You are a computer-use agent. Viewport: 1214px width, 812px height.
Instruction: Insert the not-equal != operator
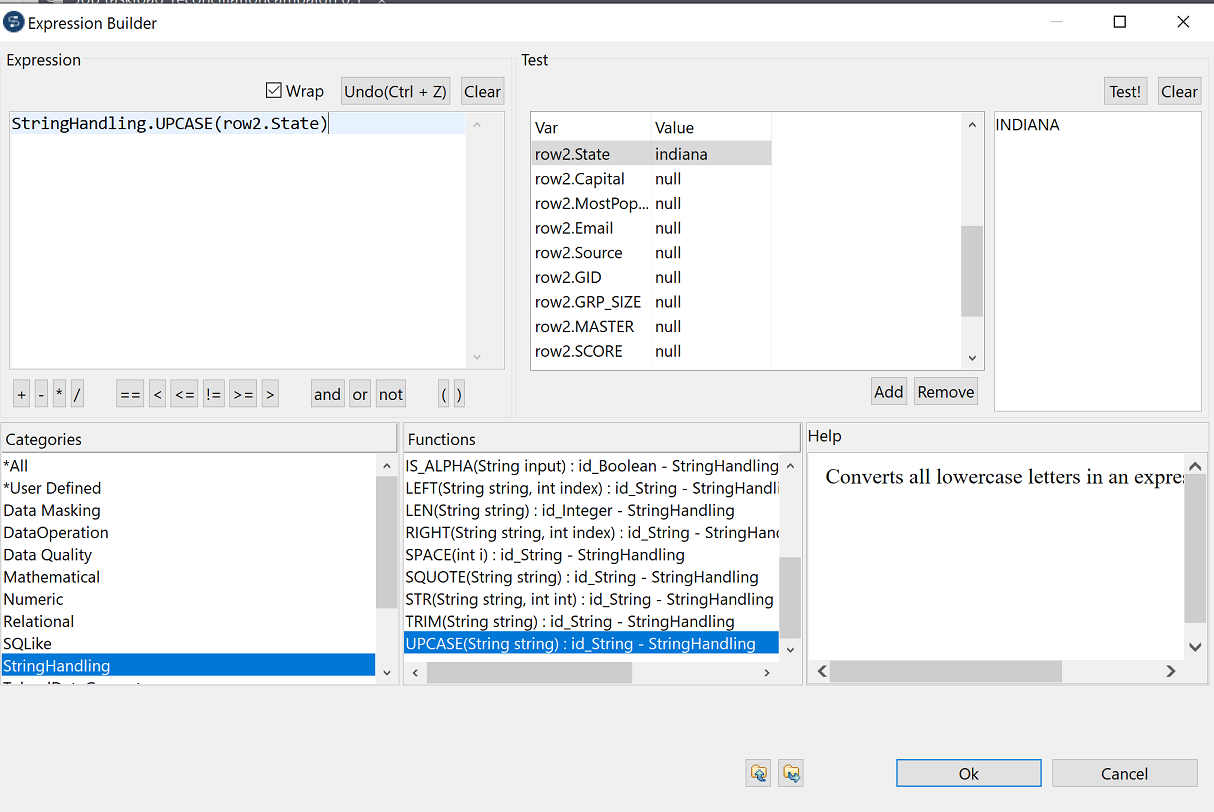tap(213, 393)
